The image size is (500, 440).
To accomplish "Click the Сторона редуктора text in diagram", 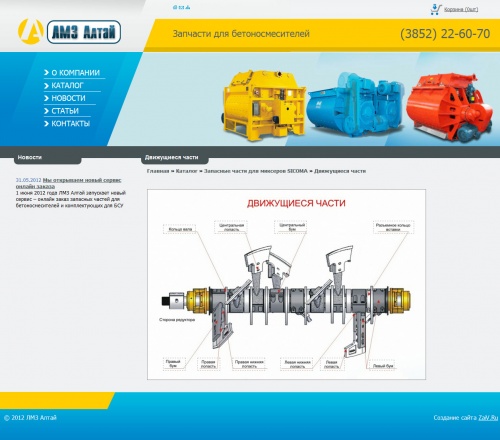I will point(177,320).
